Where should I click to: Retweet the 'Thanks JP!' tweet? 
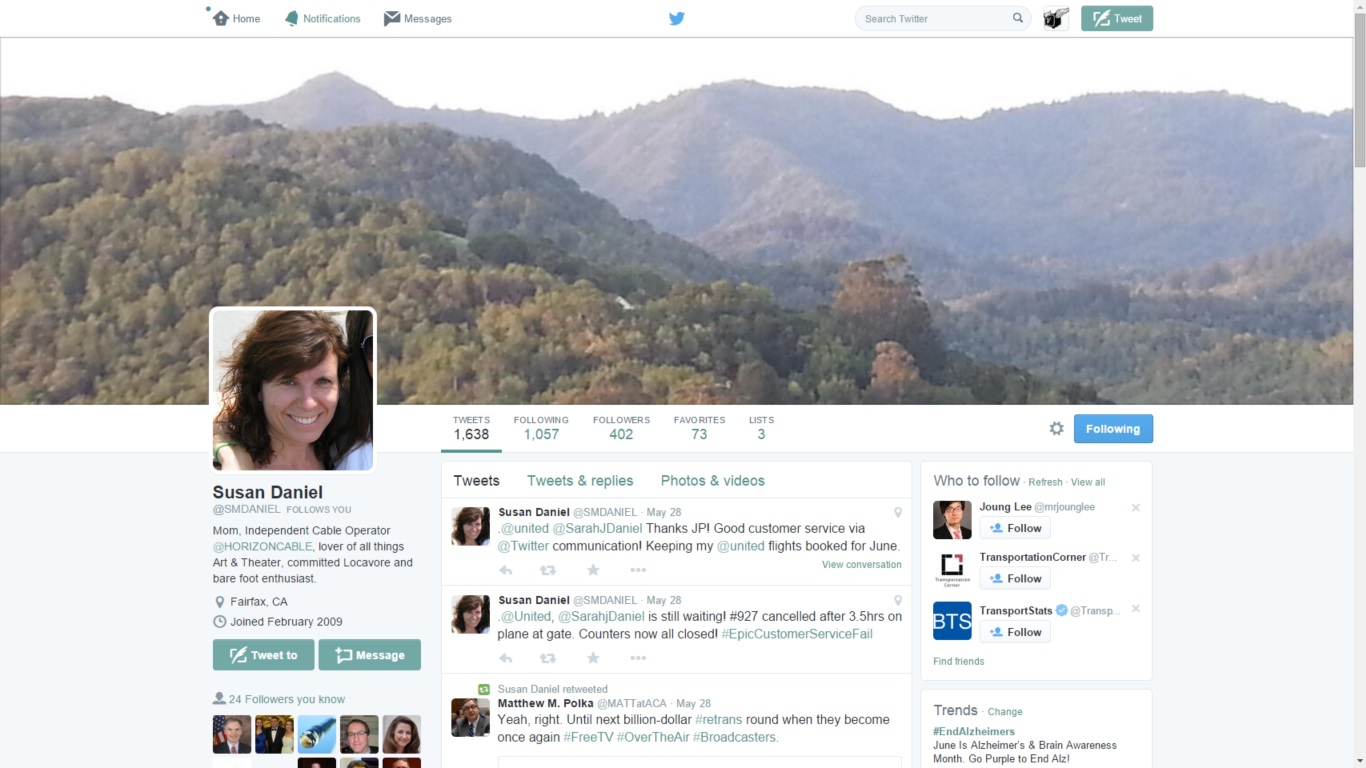(548, 570)
